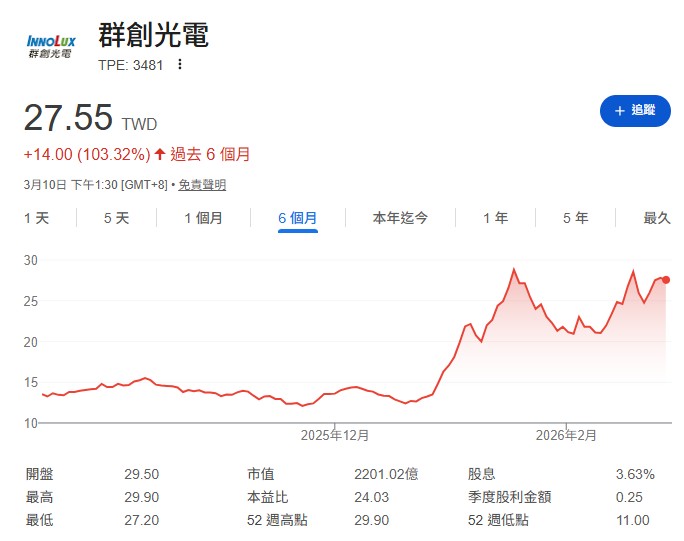Select the 6 個月 chart range tab

pos(298,218)
